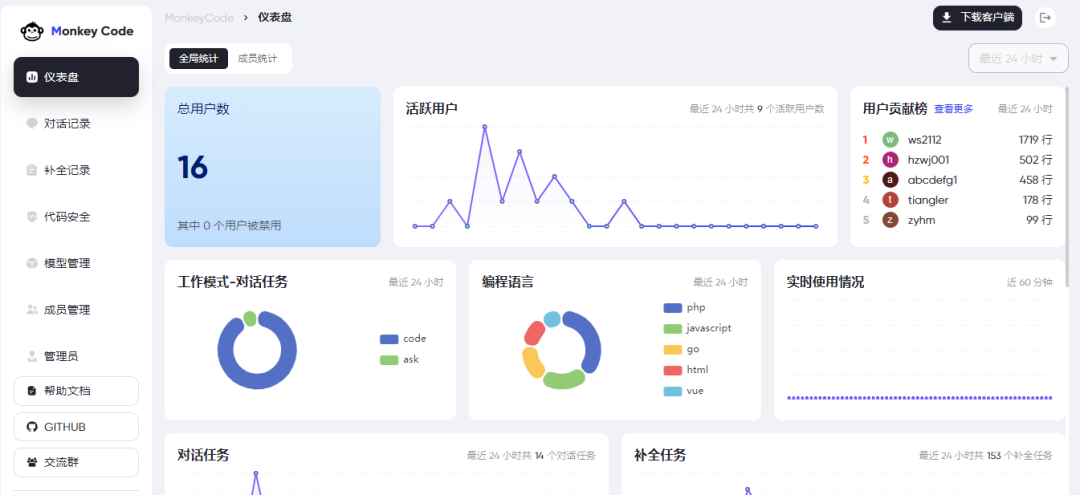Open 补全记录 in the sidebar
This screenshot has height=495, width=1080.
[x=76, y=170]
